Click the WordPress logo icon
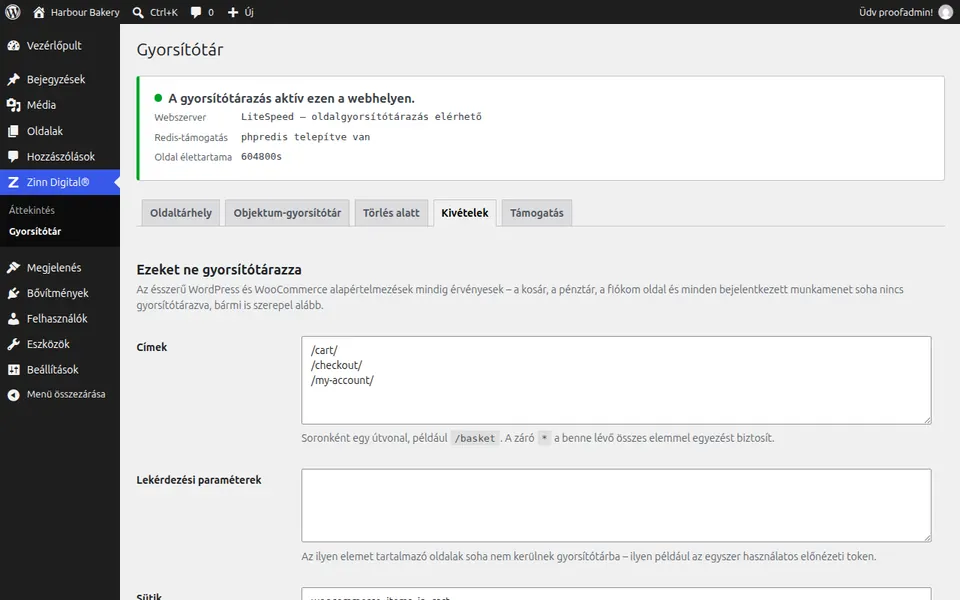Image resolution: width=960 pixels, height=600 pixels. [13, 12]
